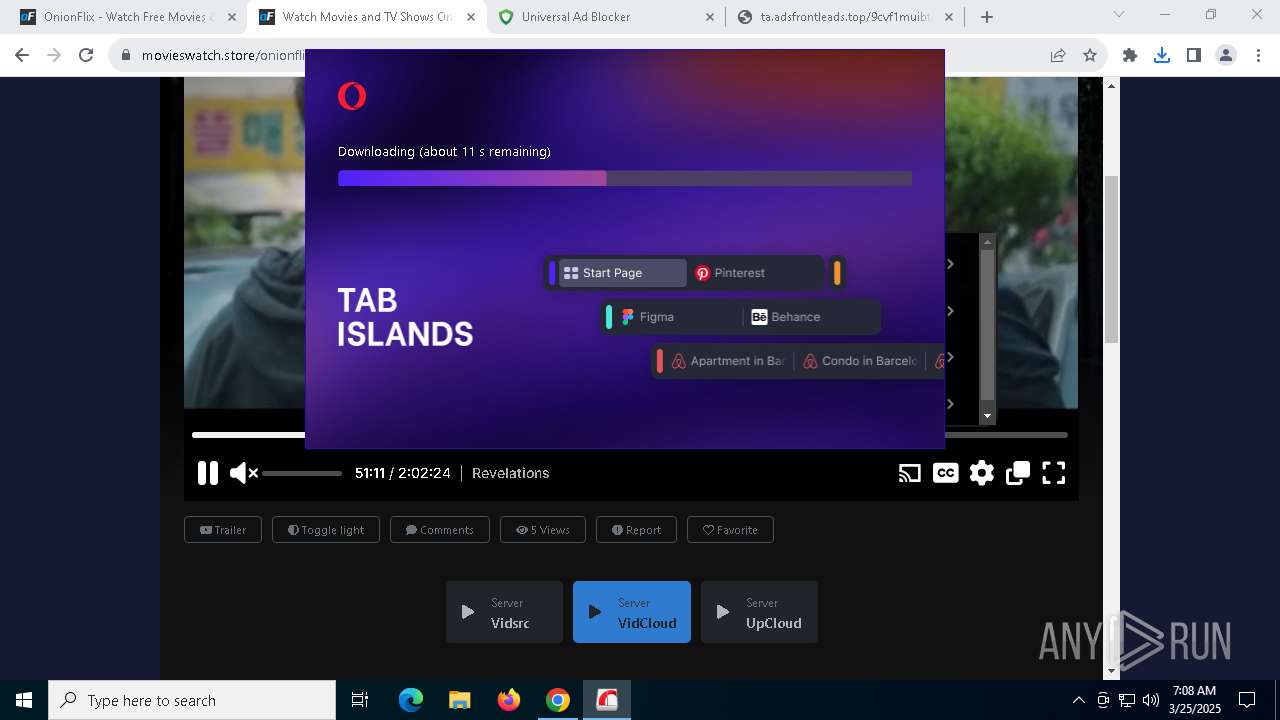This screenshot has width=1280, height=720.
Task: Open File Explorer from taskbar
Action: pos(459,700)
